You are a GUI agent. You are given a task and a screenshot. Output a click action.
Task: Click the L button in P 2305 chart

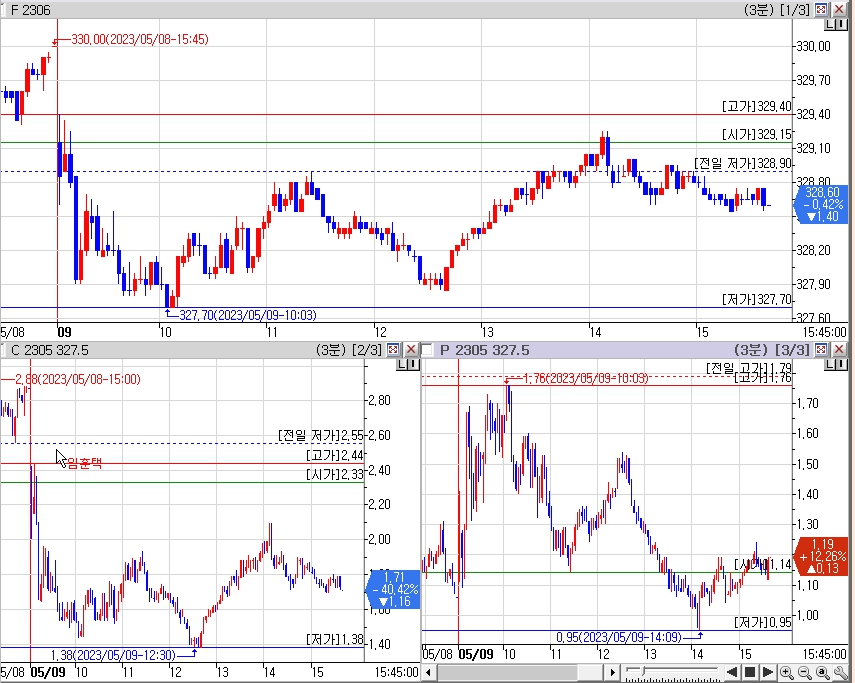point(829,364)
